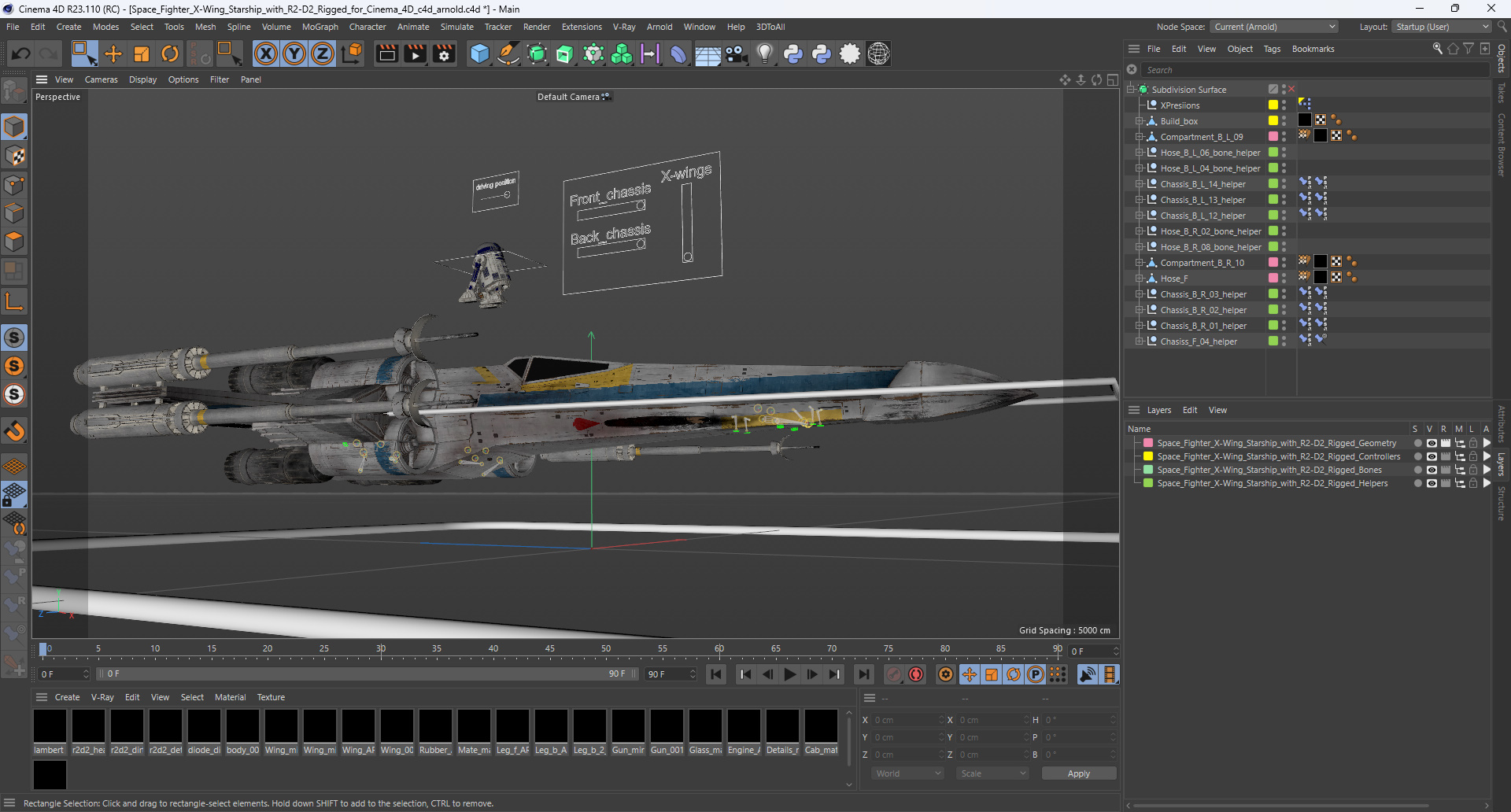This screenshot has height=812, width=1511.
Task: Toggle Z axis lock
Action: point(323,54)
